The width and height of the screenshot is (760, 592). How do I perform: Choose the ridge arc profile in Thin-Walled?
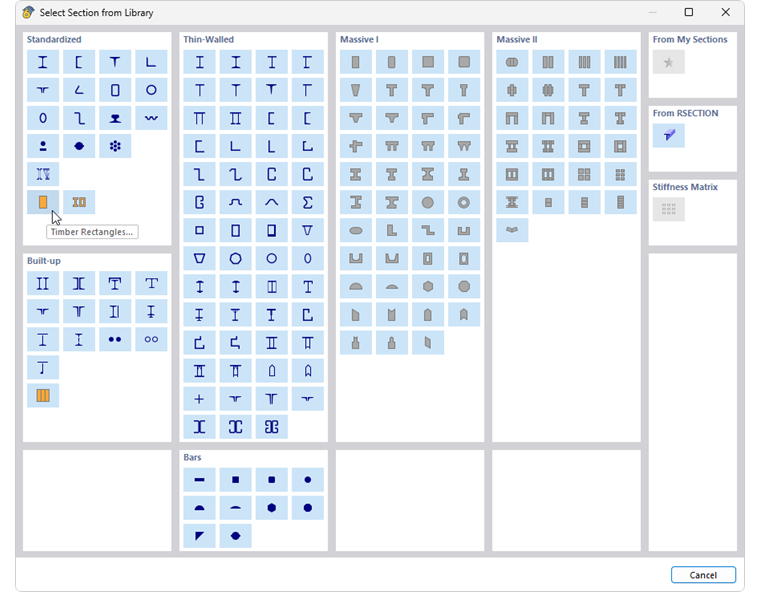point(271,202)
